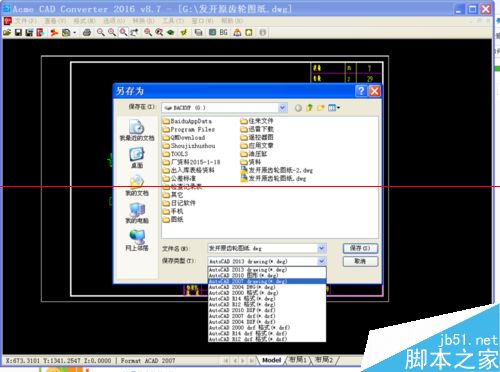Viewport: 500px width, 372px height.
Task: Open the Desktop shortcut in places bar
Action: tap(137, 158)
